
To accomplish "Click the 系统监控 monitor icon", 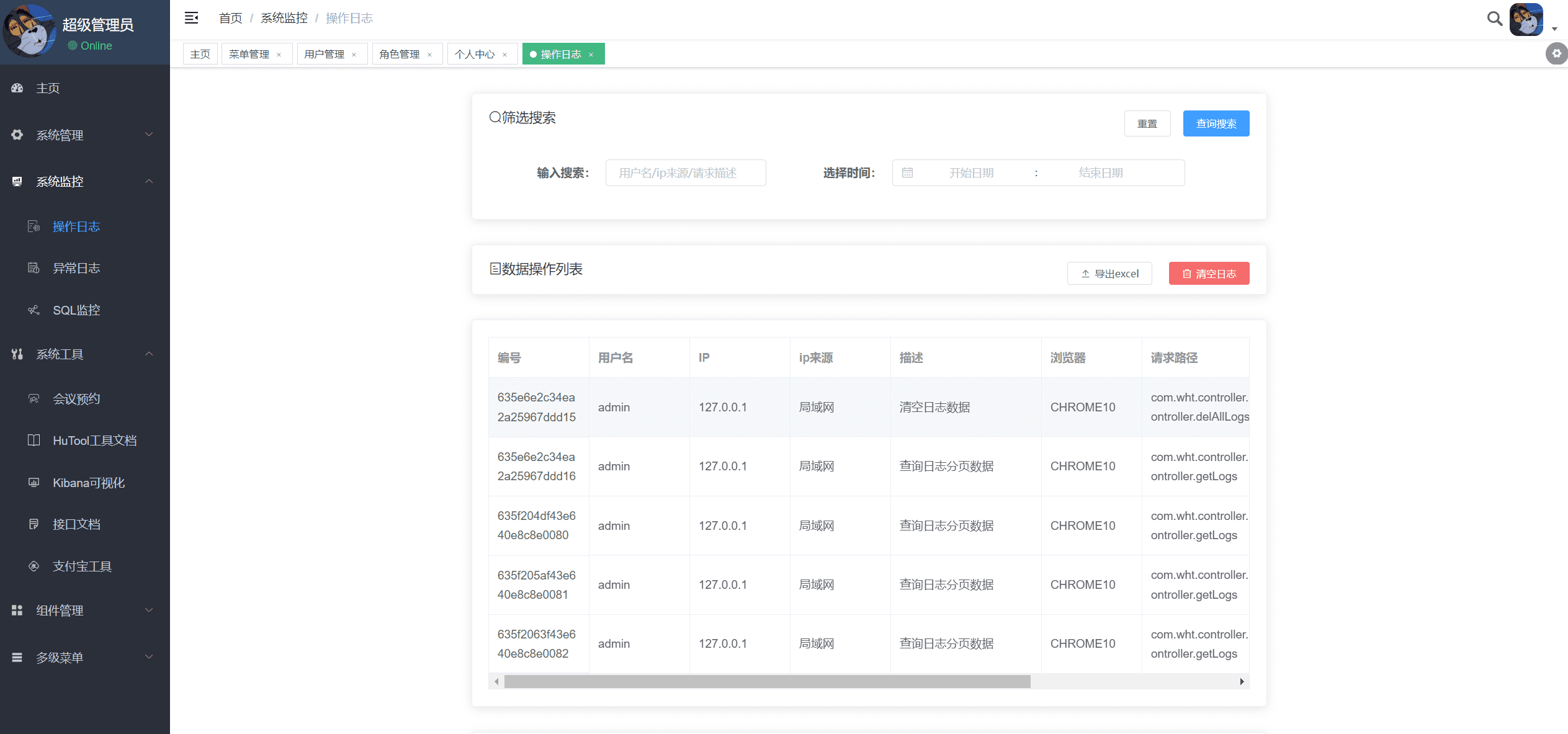I will 17,181.
